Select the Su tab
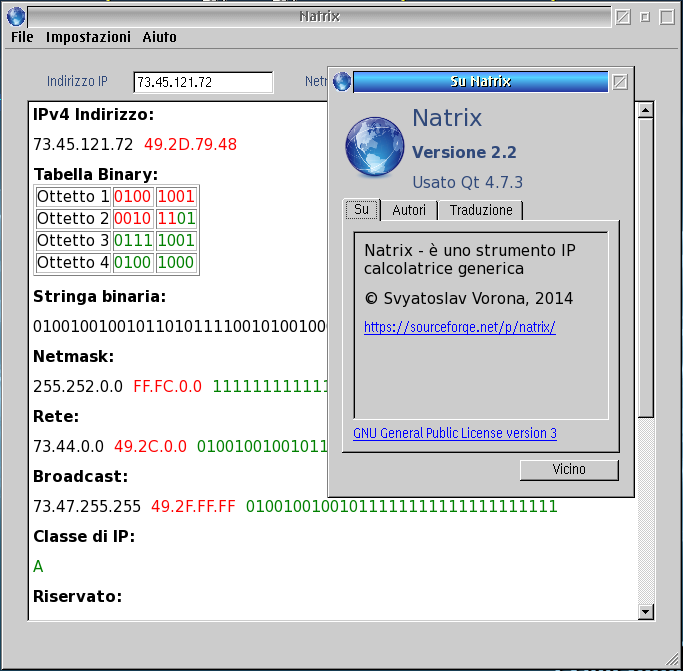 tap(362, 210)
